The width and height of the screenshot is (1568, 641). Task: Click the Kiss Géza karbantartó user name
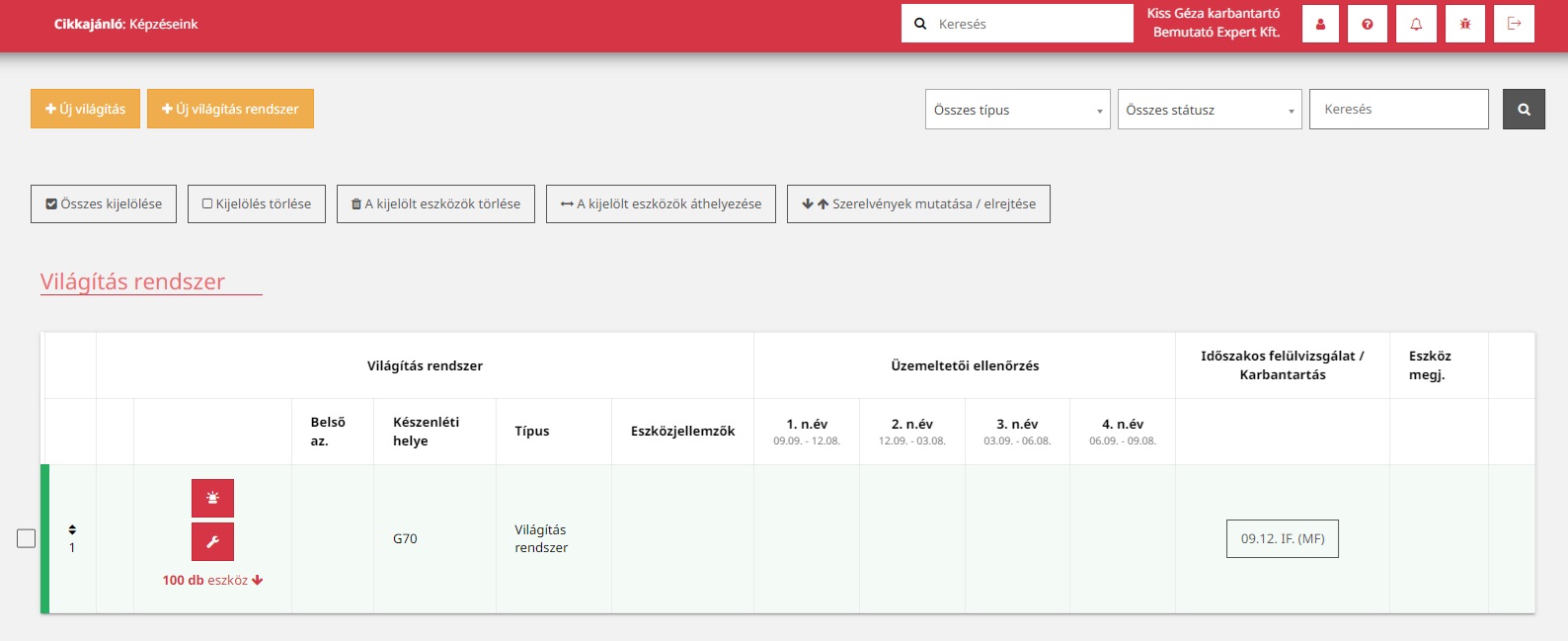(1214, 13)
